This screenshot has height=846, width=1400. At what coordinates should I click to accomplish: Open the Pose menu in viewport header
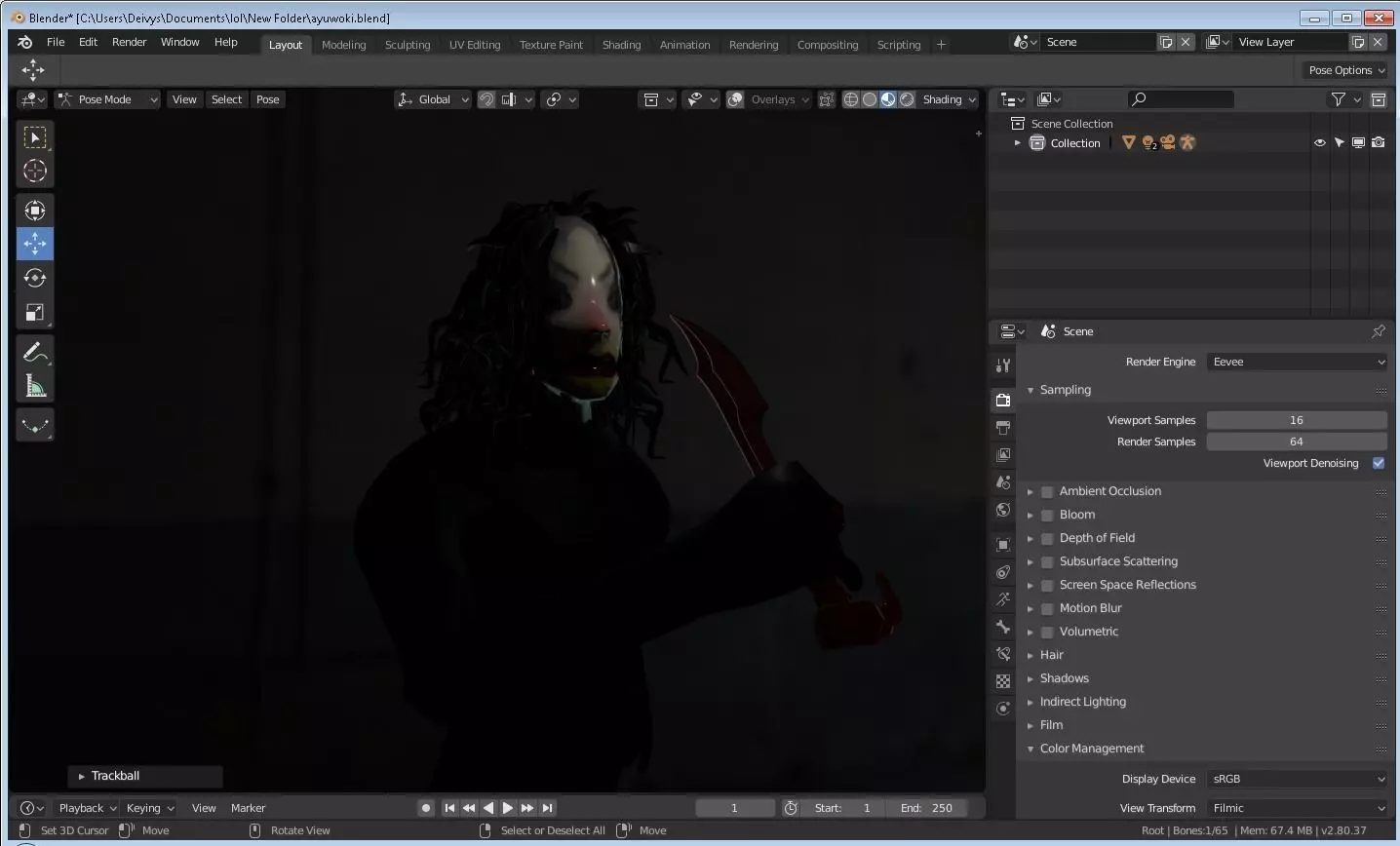pyautogui.click(x=267, y=99)
